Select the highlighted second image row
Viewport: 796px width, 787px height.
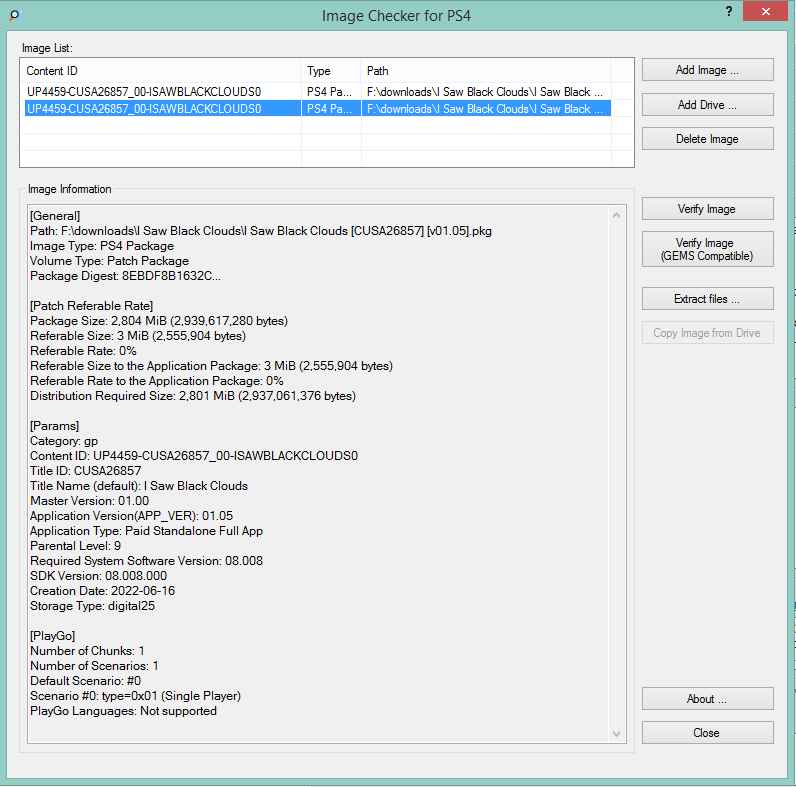[318, 109]
